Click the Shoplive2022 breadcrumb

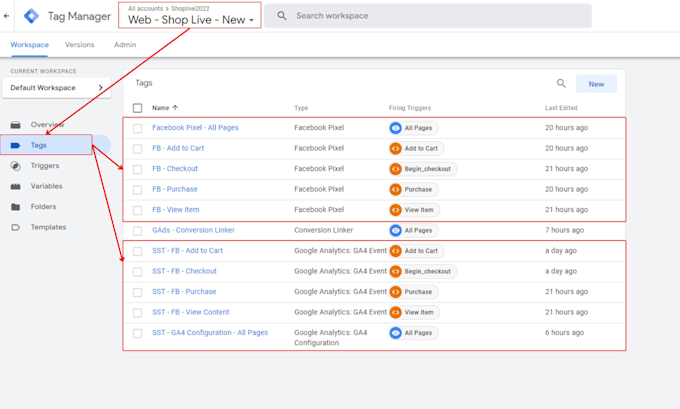(190, 9)
